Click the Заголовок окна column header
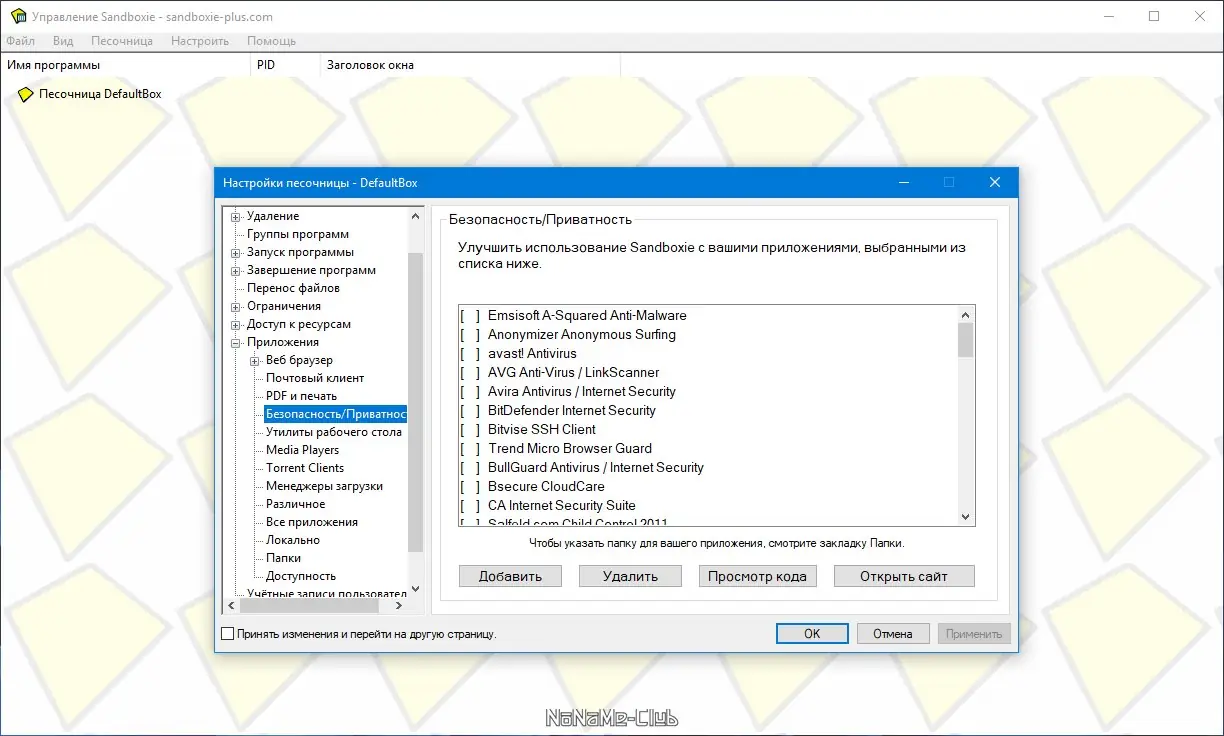Viewport: 1224px width, 736px height. click(470, 65)
